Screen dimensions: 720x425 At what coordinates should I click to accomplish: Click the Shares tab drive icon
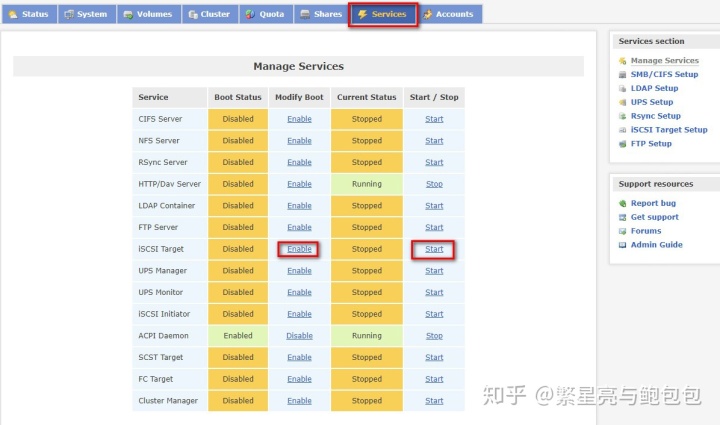(x=305, y=14)
